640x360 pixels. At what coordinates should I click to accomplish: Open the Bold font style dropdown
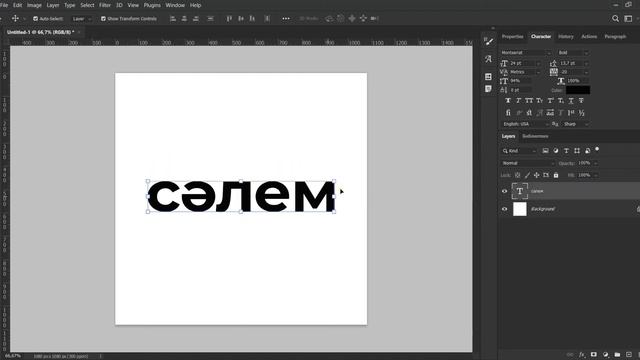pos(573,53)
